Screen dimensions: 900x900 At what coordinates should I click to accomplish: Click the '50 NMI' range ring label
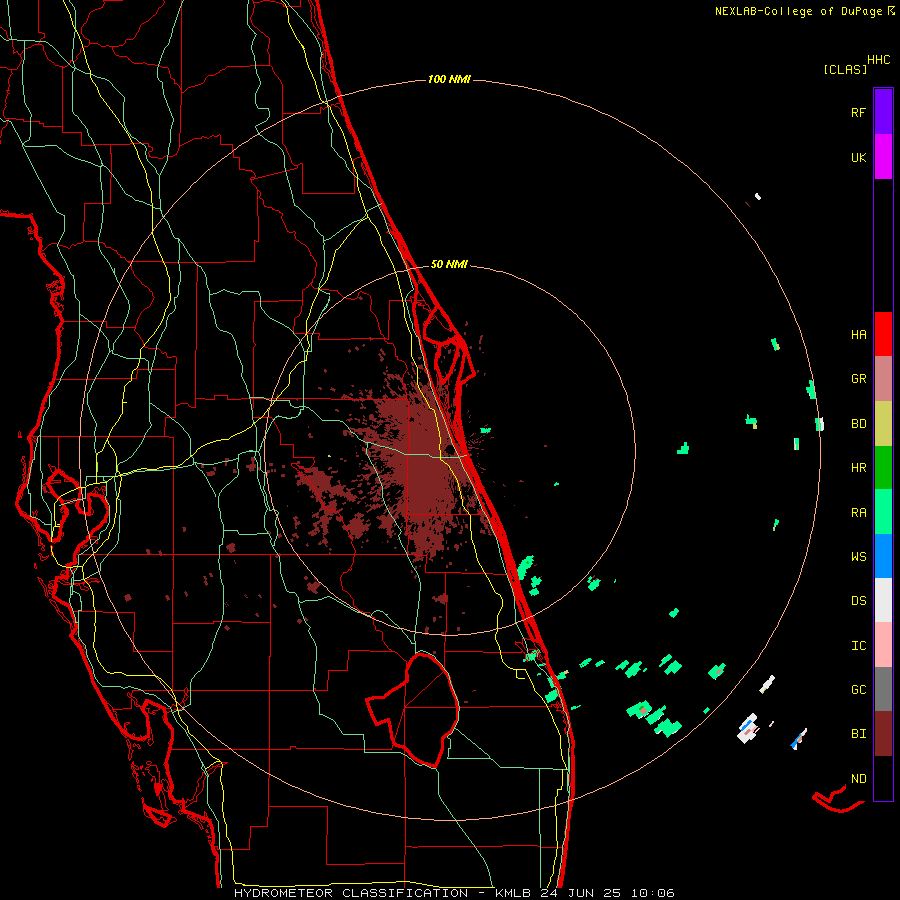pyautogui.click(x=449, y=264)
